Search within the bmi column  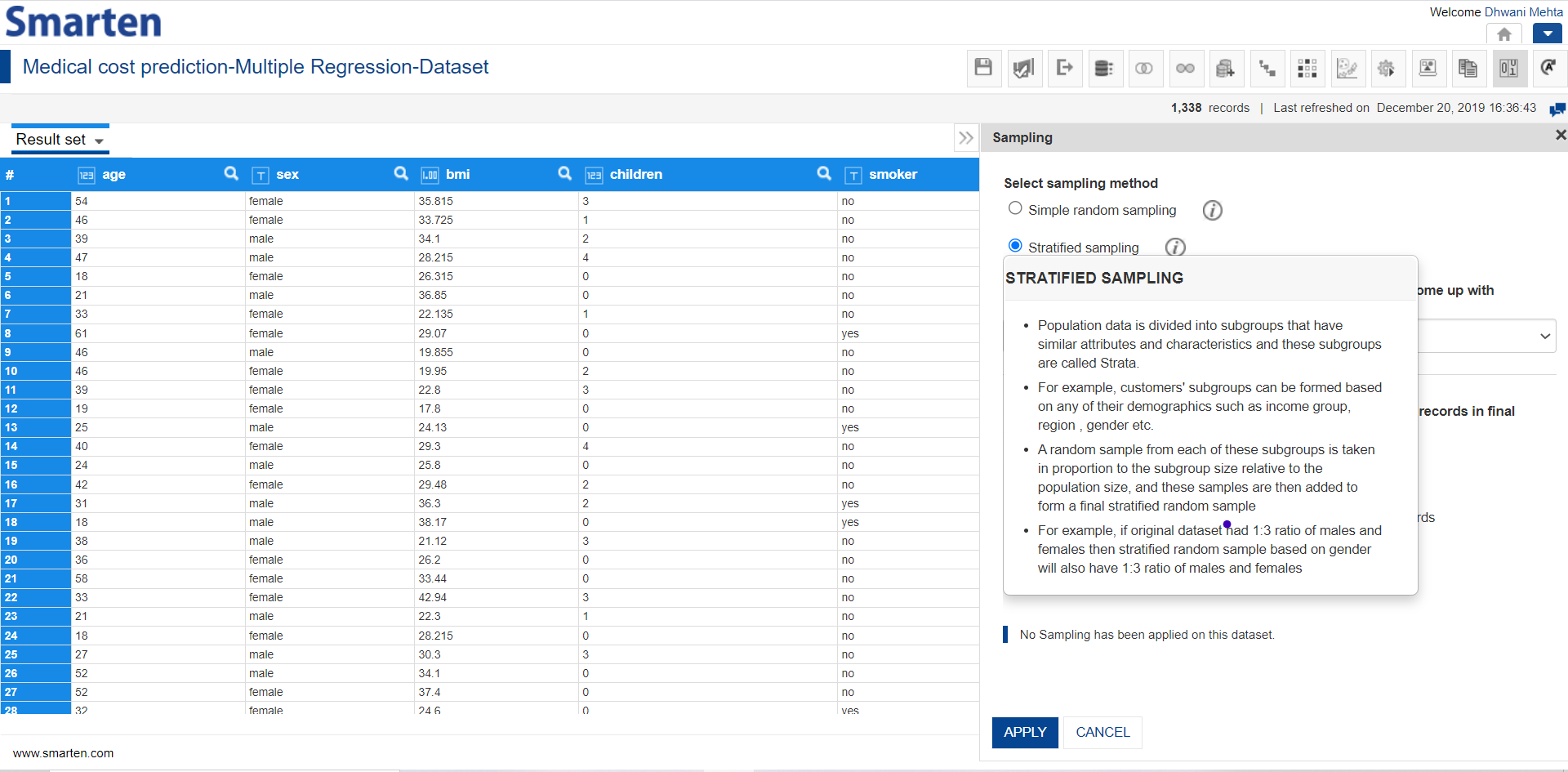click(565, 173)
